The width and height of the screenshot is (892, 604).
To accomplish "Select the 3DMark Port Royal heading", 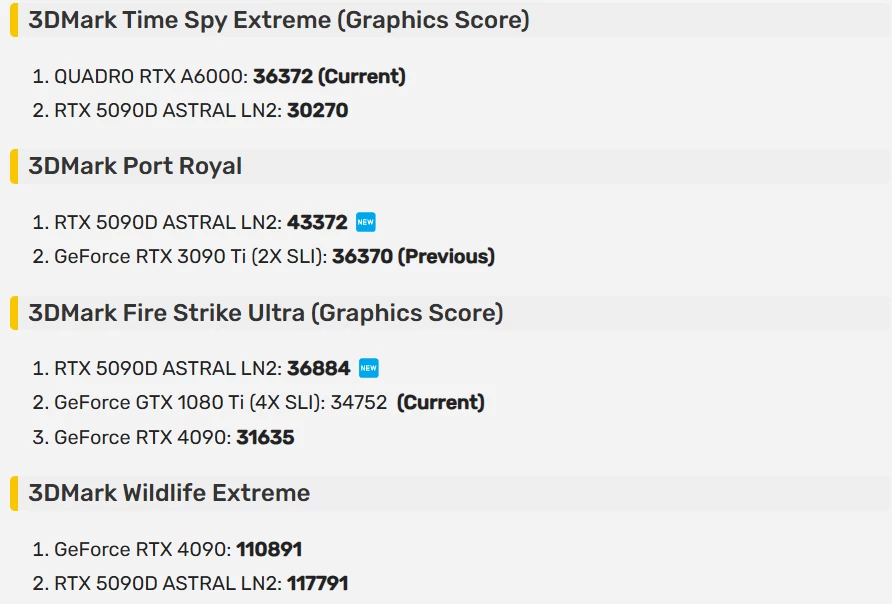I will 135,166.
